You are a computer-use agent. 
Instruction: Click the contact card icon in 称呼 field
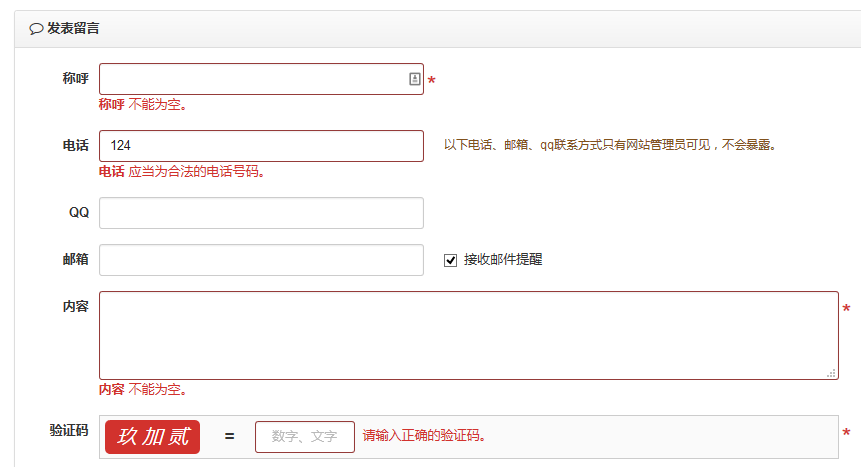tap(415, 79)
